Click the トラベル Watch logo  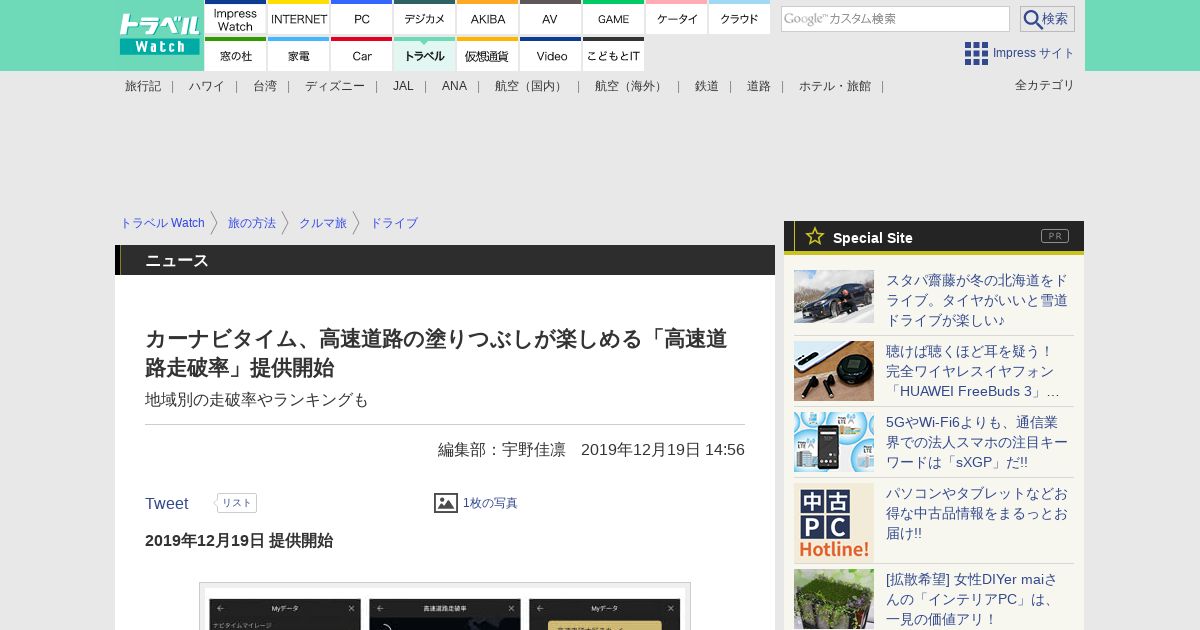tap(159, 35)
